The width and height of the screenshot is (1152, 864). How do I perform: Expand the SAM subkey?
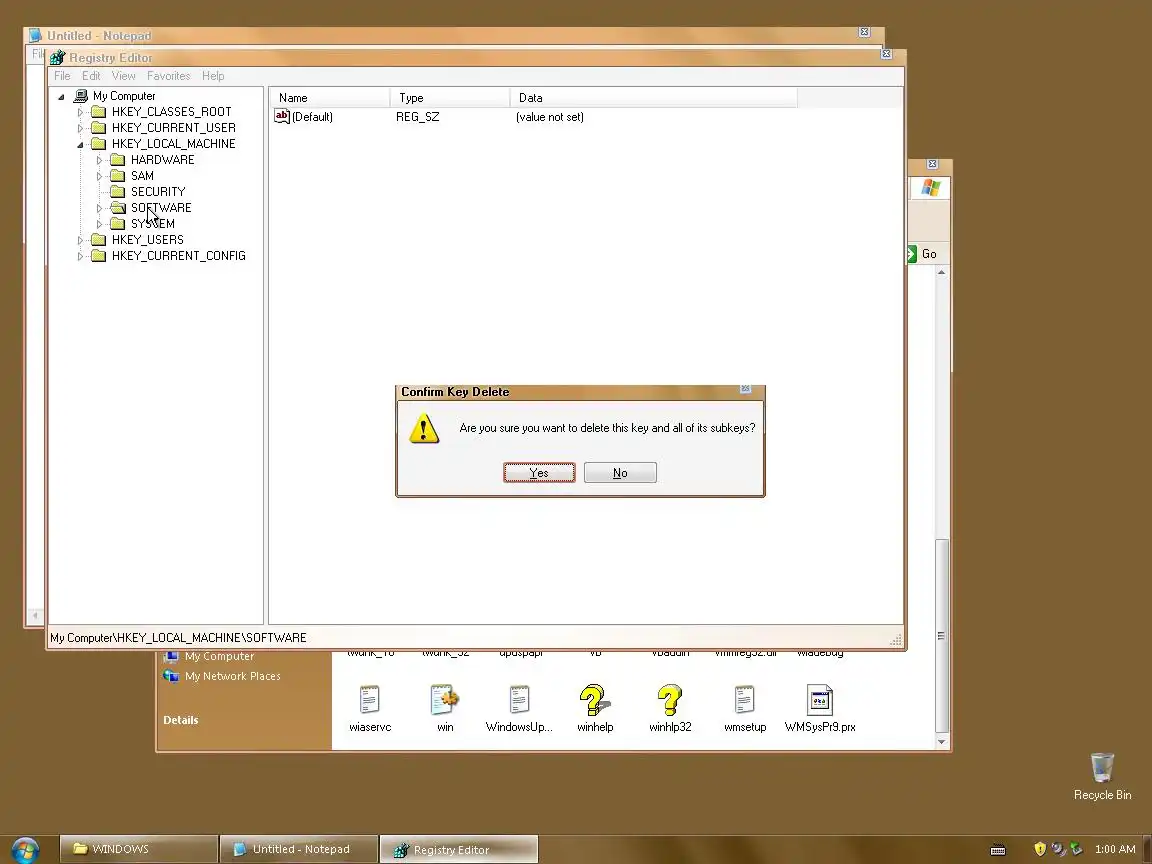coord(99,176)
